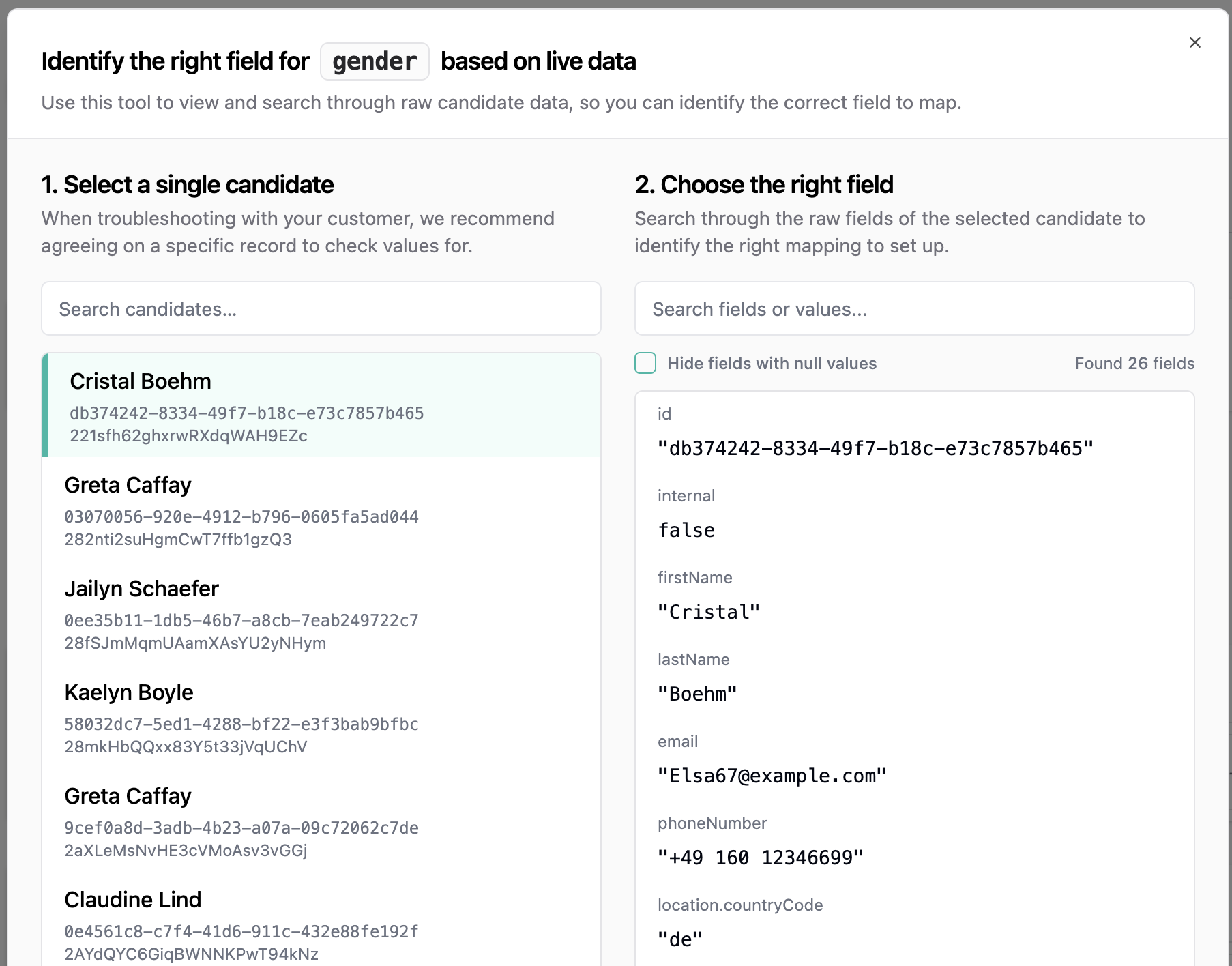
Task: Select Greta Caffay with ID starting 9cef0a8d
Action: pos(321,820)
